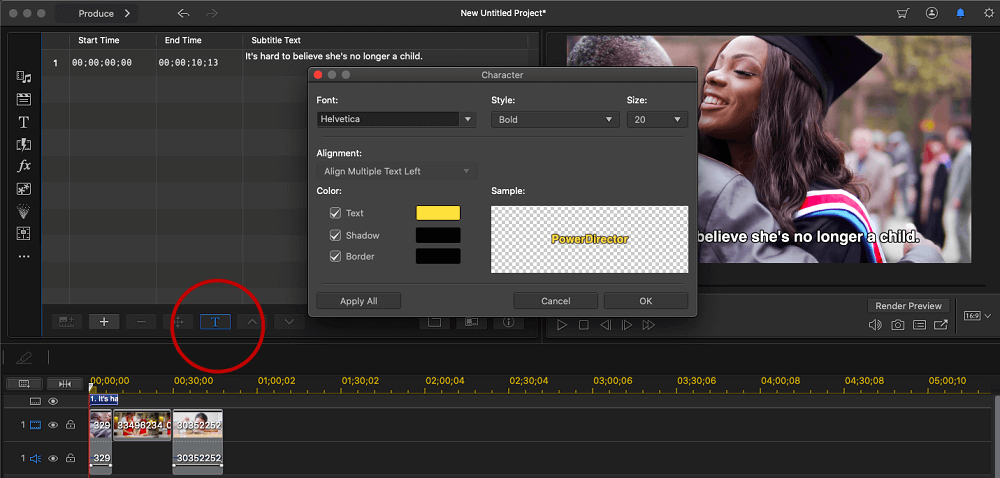Click the subtitle up arrow button
Viewport: 1000px width, 478px height.
[x=253, y=322]
